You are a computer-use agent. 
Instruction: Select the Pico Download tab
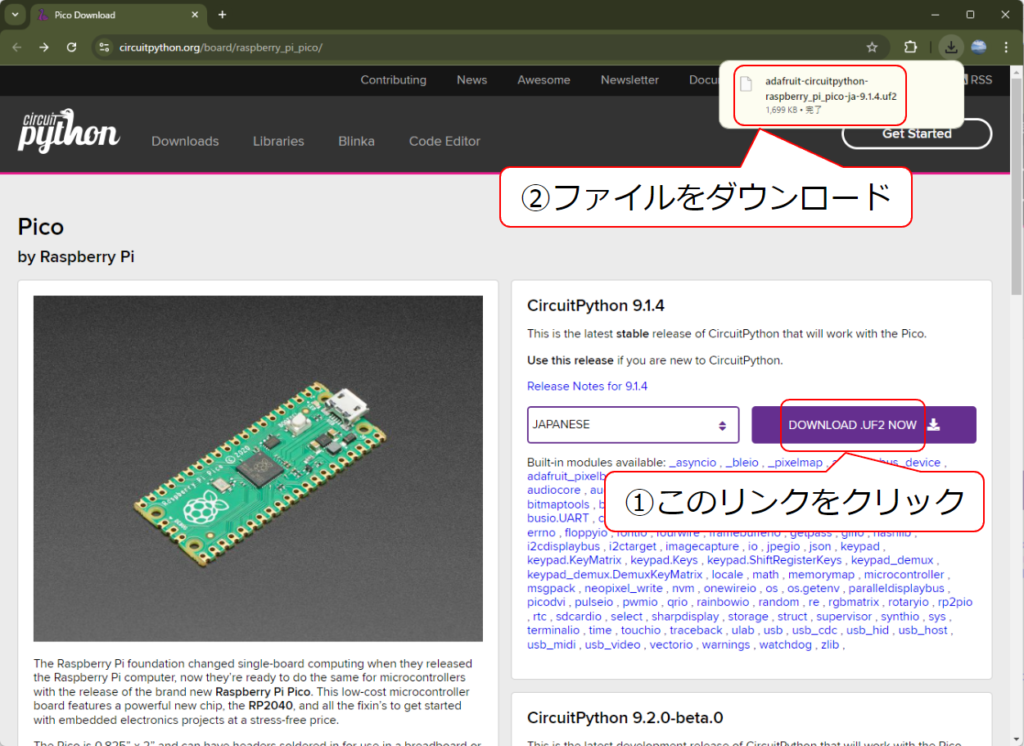point(118,15)
